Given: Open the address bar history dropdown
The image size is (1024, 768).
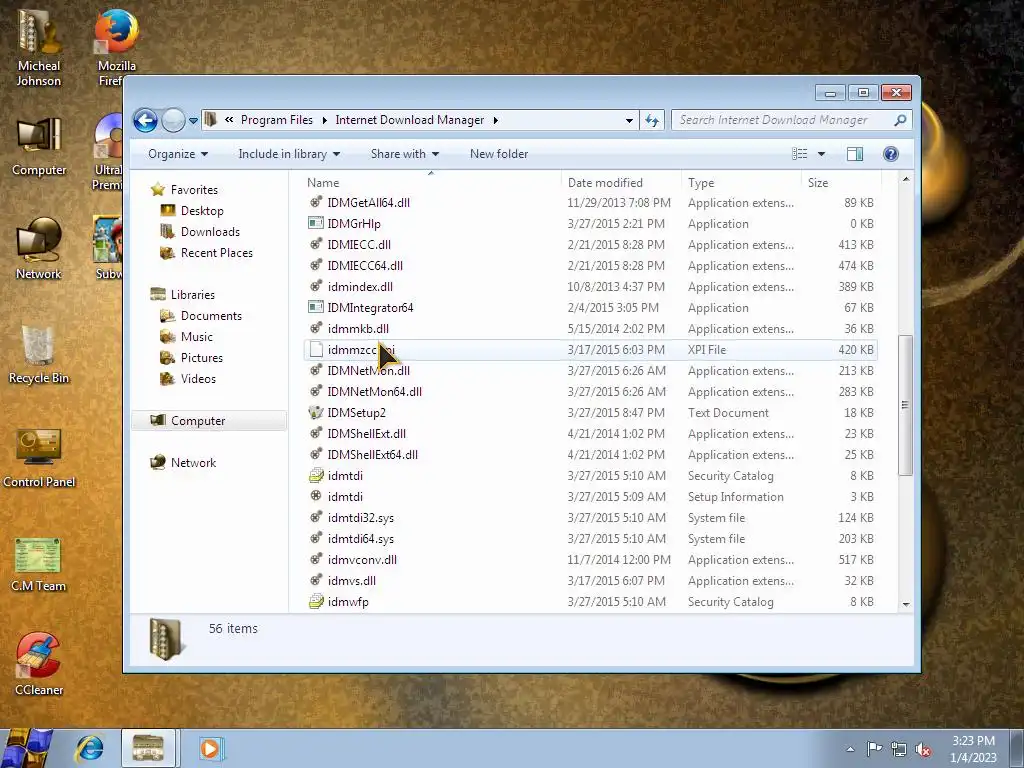Looking at the screenshot, I should coord(629,120).
